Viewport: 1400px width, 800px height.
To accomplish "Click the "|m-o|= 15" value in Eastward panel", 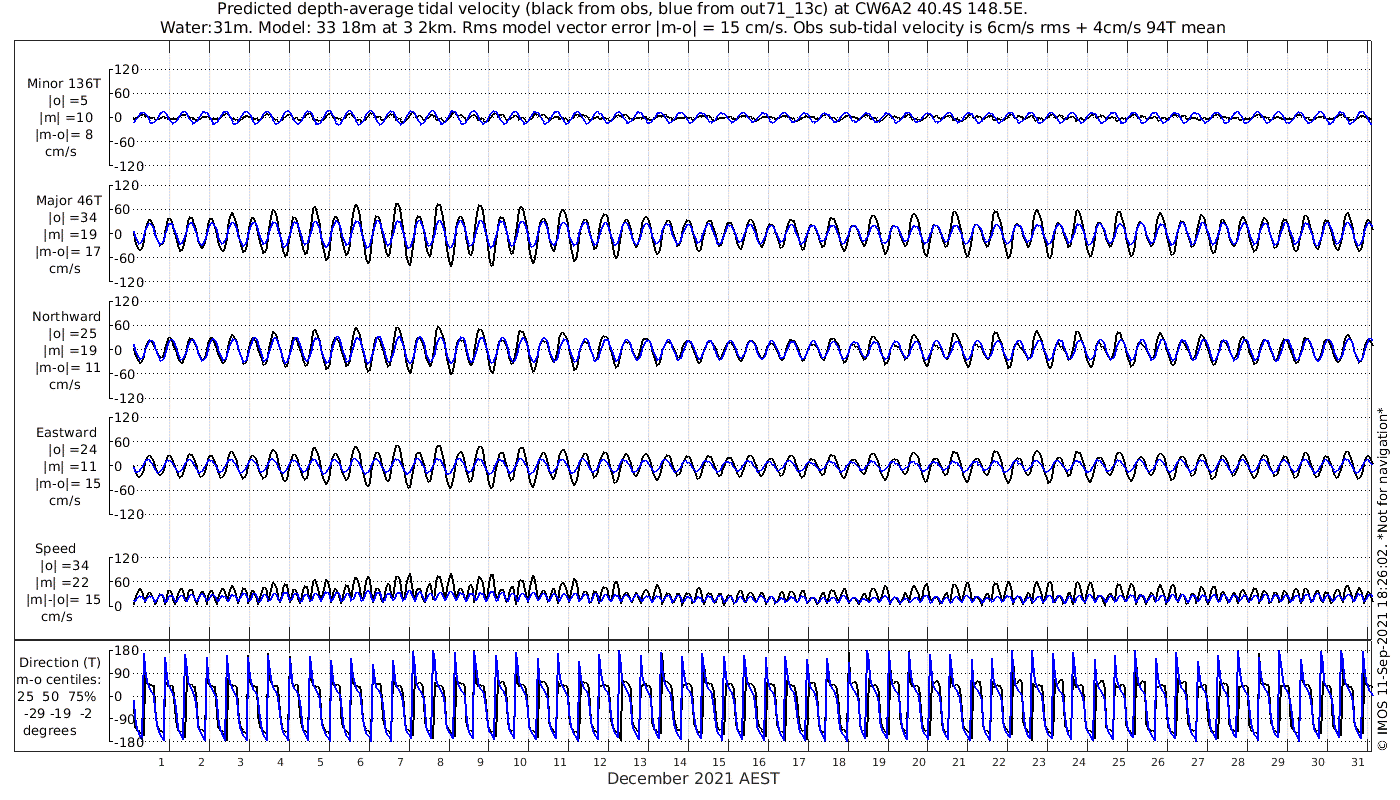I will [x=67, y=483].
